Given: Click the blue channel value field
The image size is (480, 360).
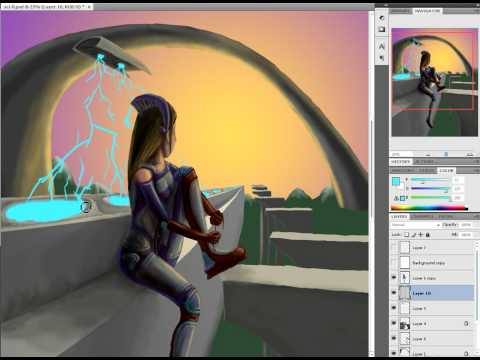Looking at the screenshot, I should click(457, 198).
